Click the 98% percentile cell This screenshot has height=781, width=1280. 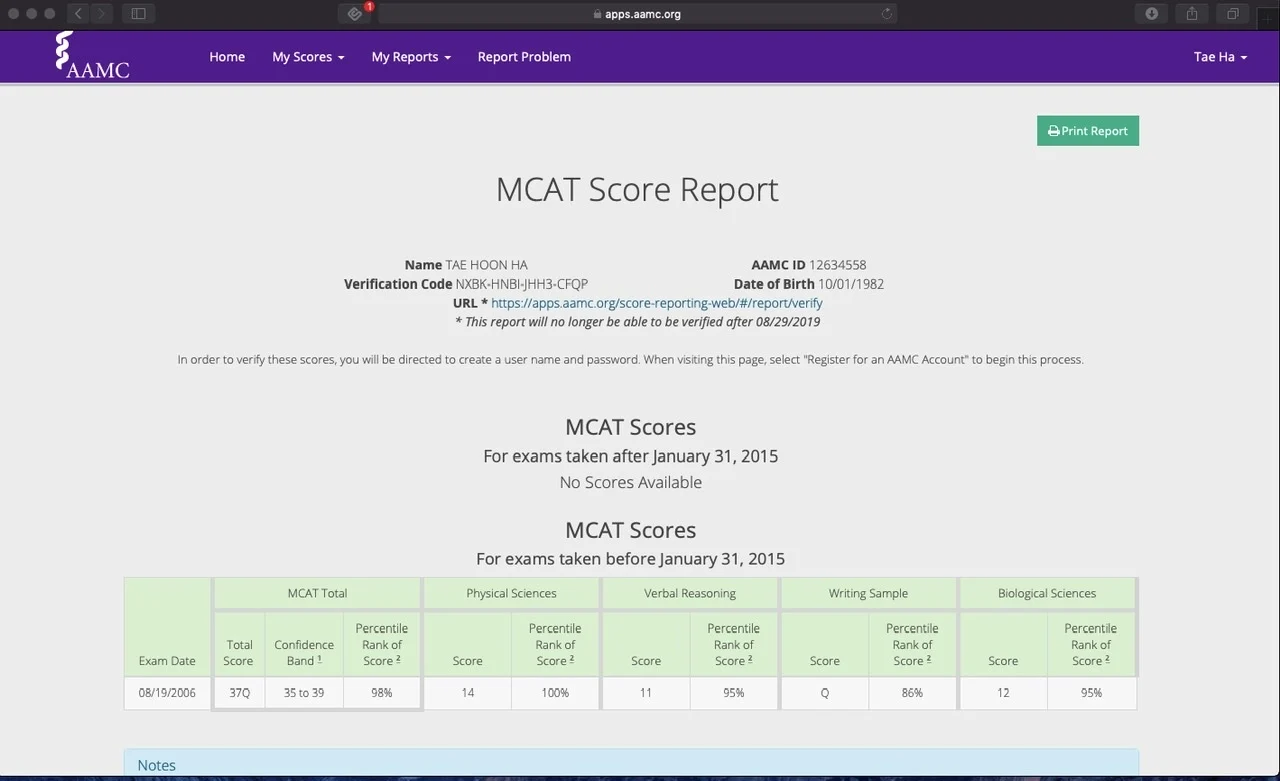382,693
